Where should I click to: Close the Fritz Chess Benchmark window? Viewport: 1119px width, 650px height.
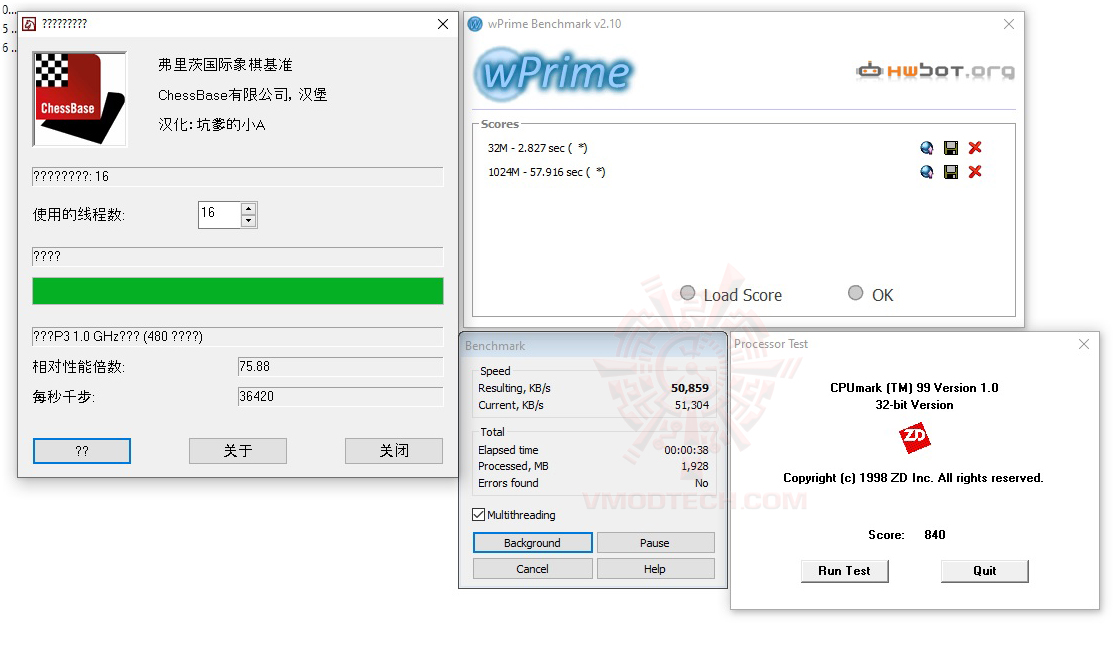click(443, 24)
